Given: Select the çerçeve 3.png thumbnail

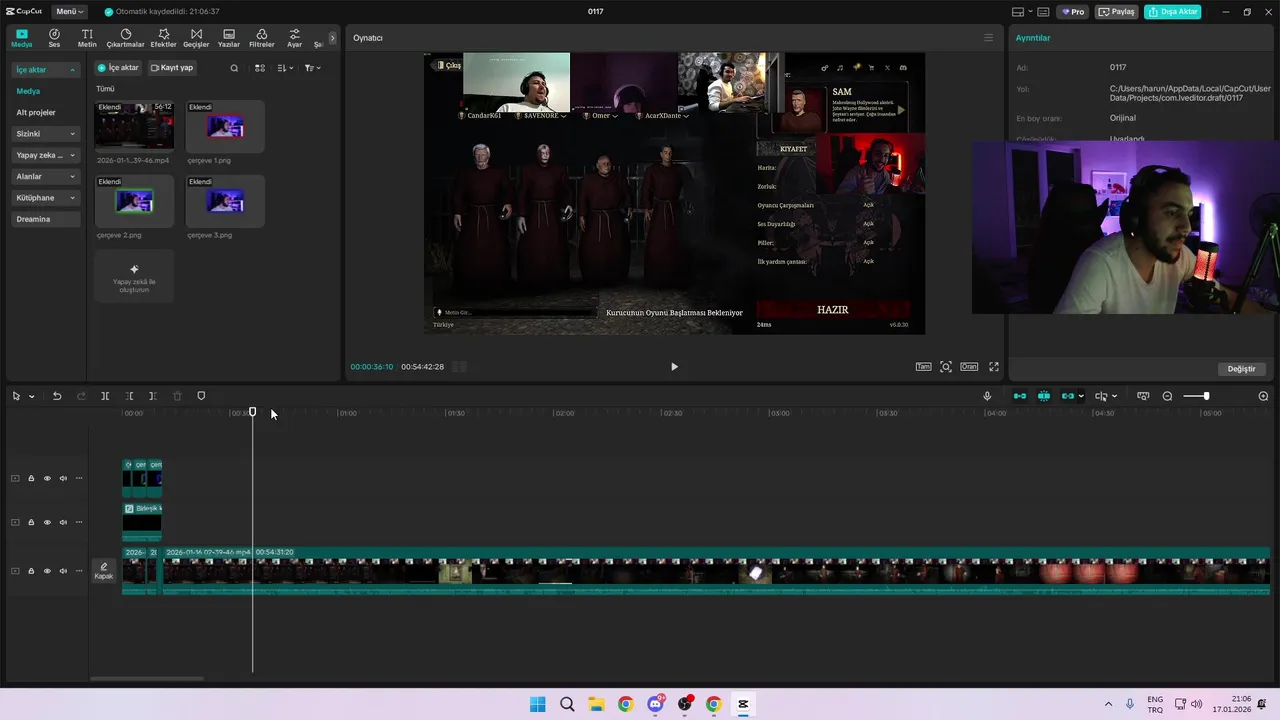Looking at the screenshot, I should pyautogui.click(x=225, y=201).
